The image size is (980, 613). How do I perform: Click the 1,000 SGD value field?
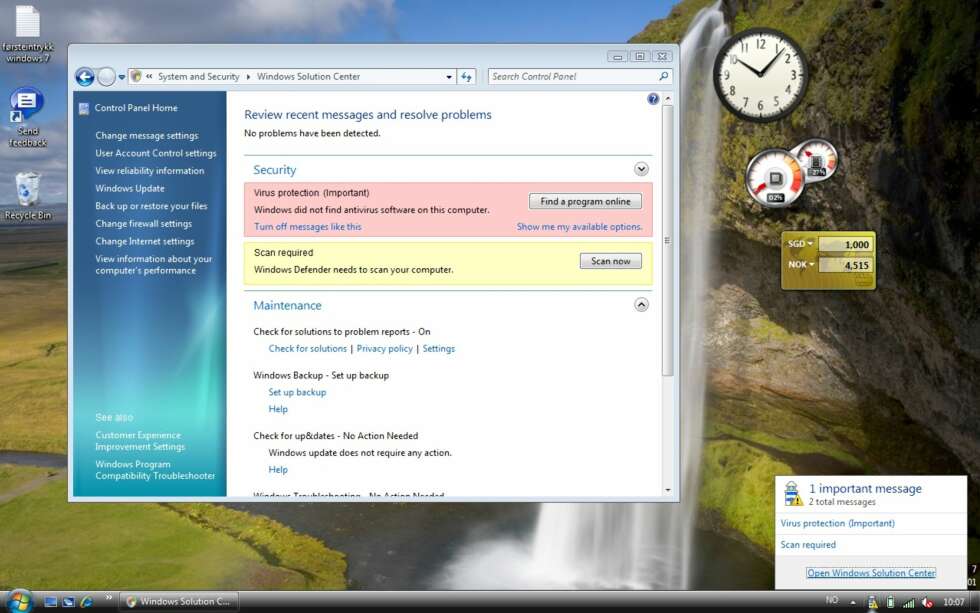[x=845, y=244]
